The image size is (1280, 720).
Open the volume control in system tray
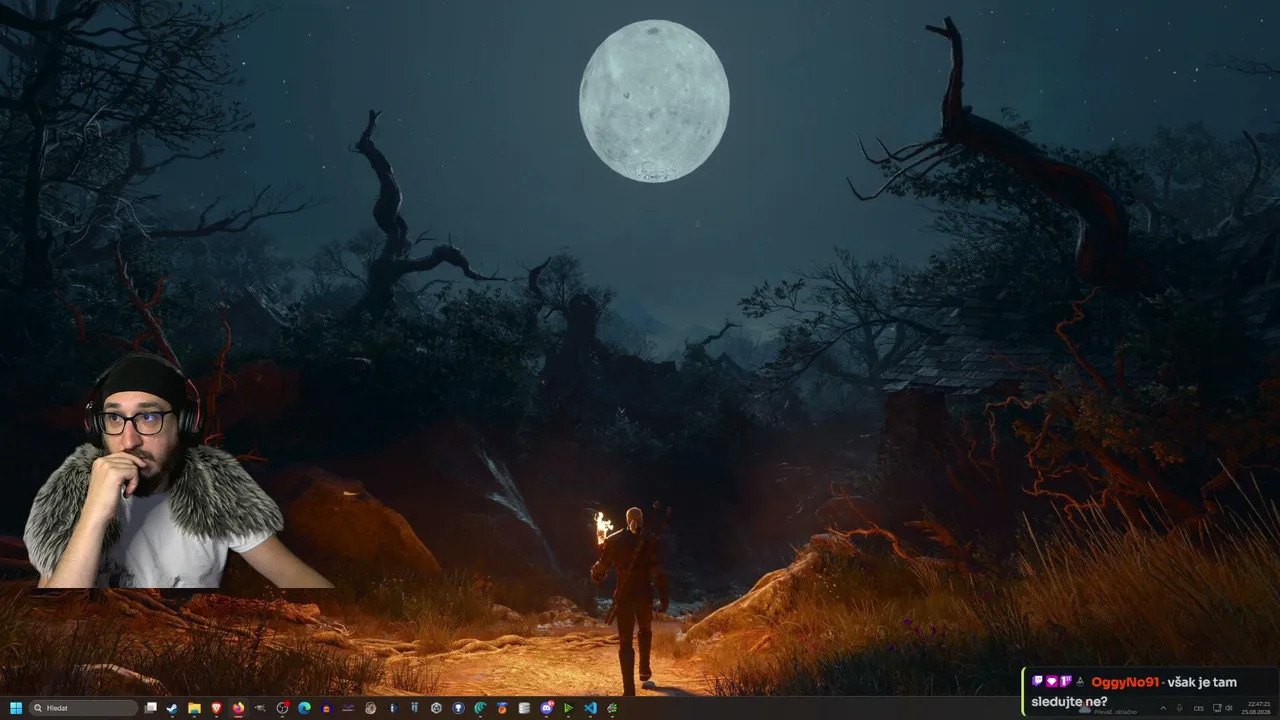click(x=1231, y=708)
